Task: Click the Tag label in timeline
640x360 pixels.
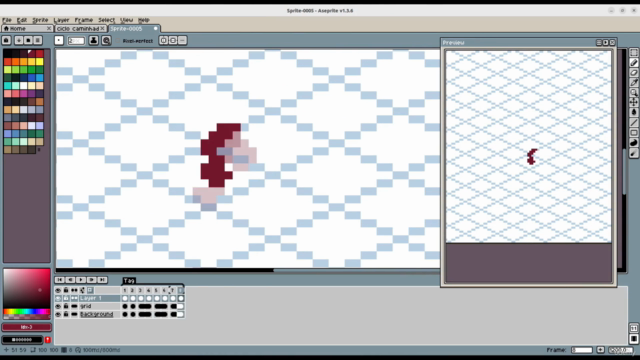Action: click(x=129, y=280)
